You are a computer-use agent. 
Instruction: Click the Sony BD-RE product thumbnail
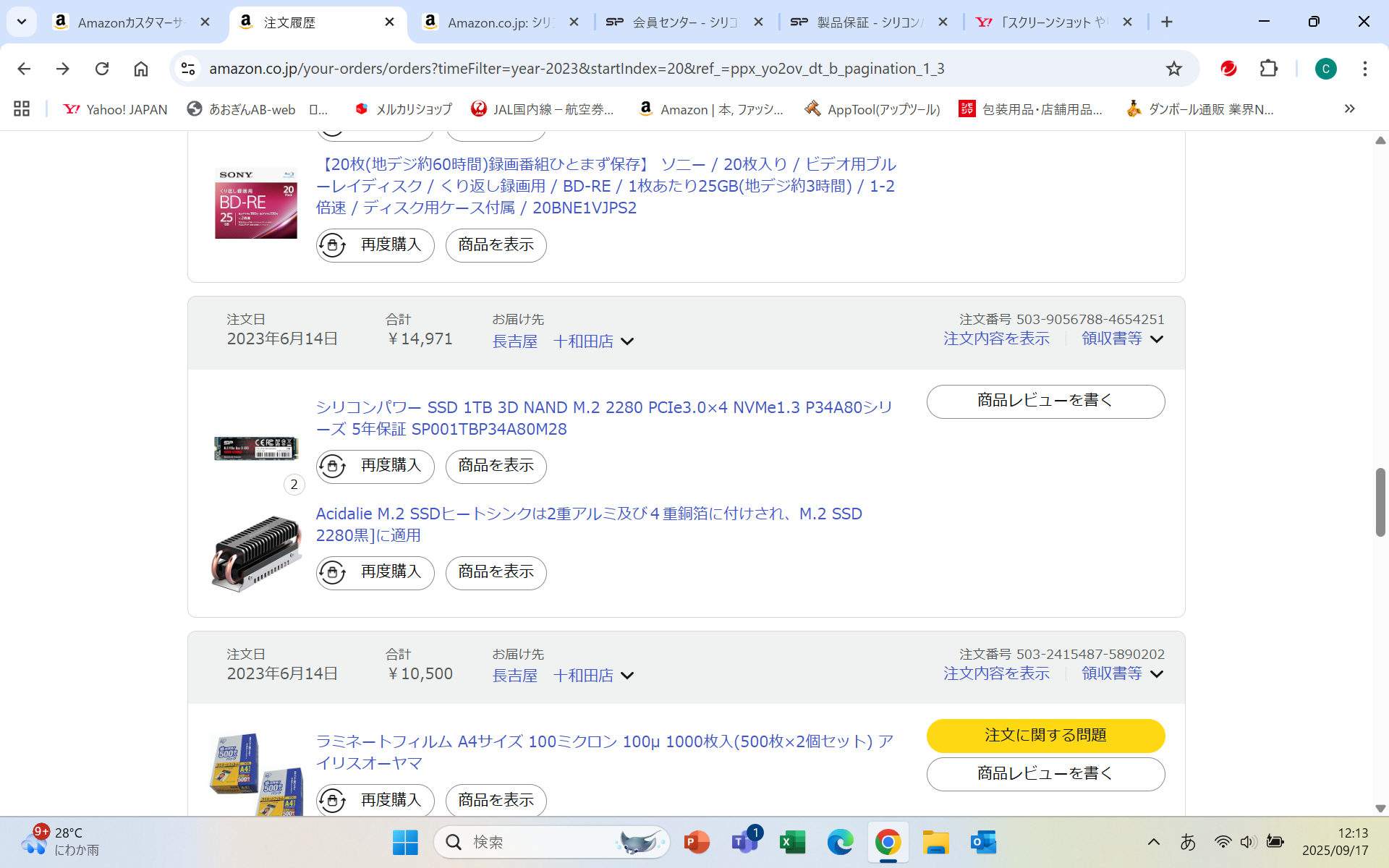256,203
